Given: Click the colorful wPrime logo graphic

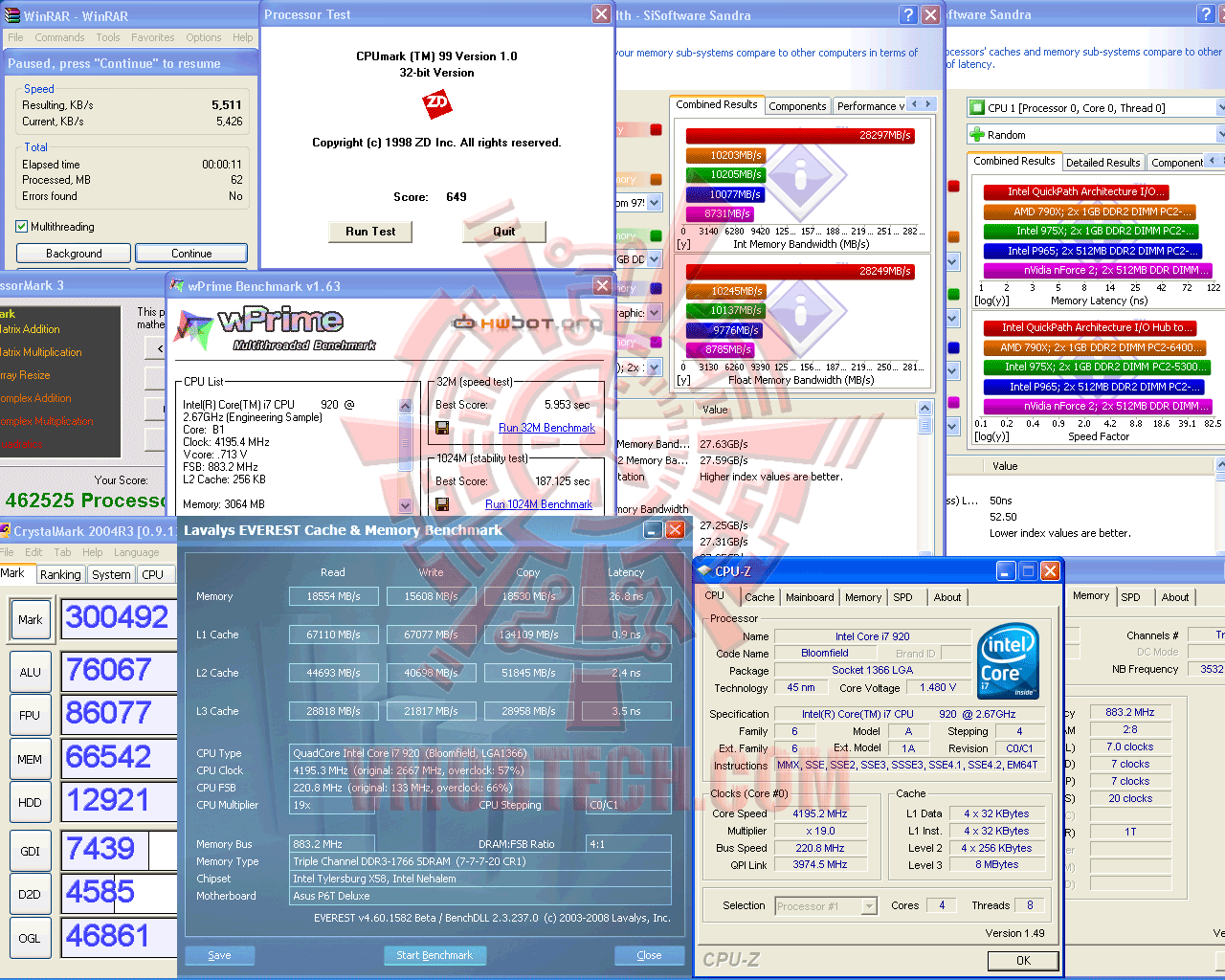Looking at the screenshot, I should point(194,328).
